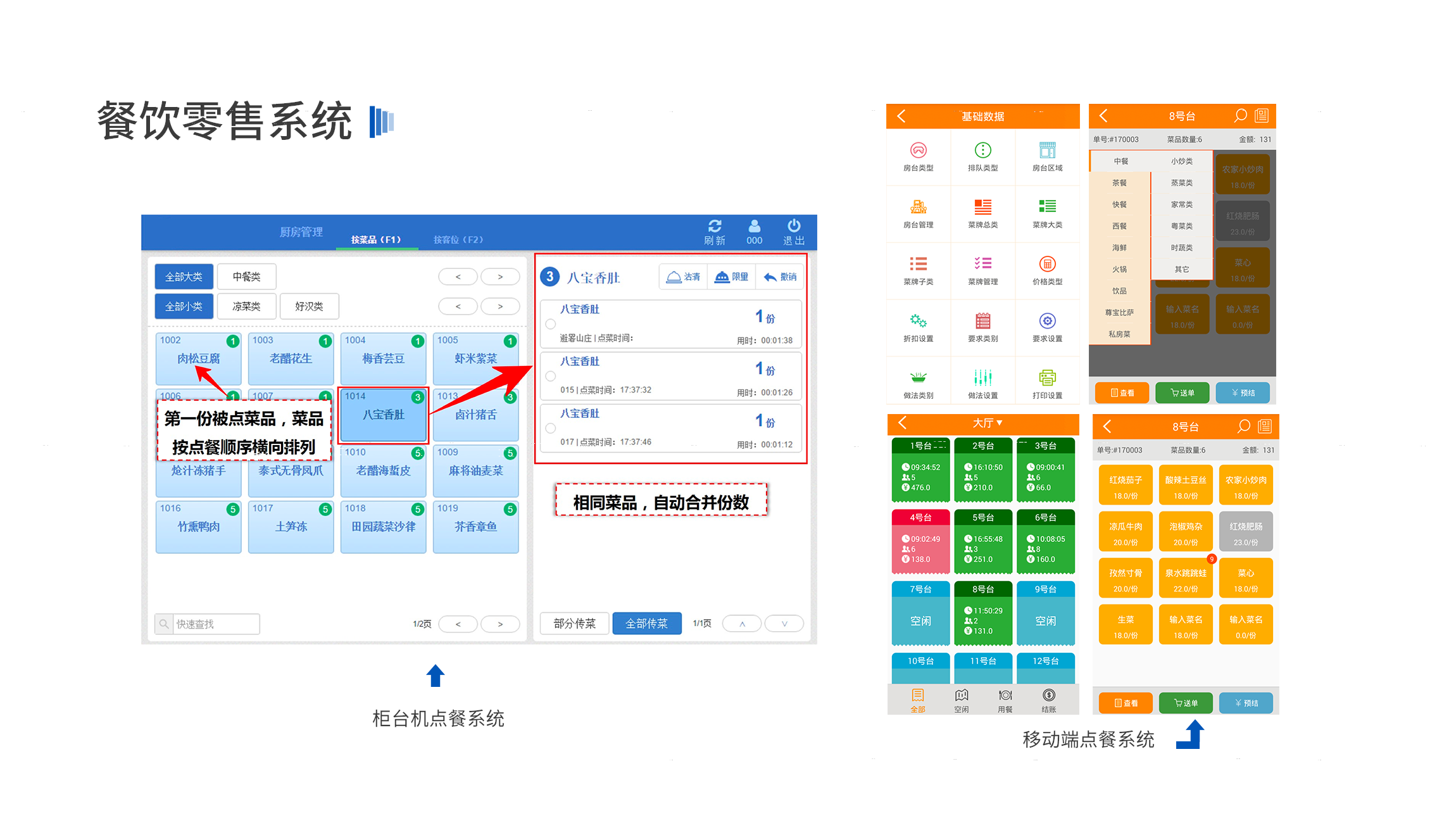Select radio for 避暑山庄 八宝香肚 order
The image size is (1456, 823).
pyautogui.click(x=551, y=324)
